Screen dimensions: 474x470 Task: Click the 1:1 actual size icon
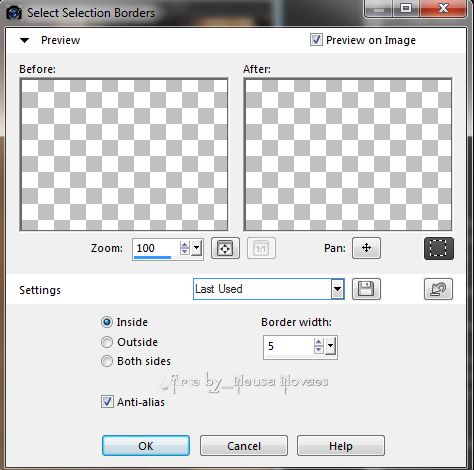261,248
